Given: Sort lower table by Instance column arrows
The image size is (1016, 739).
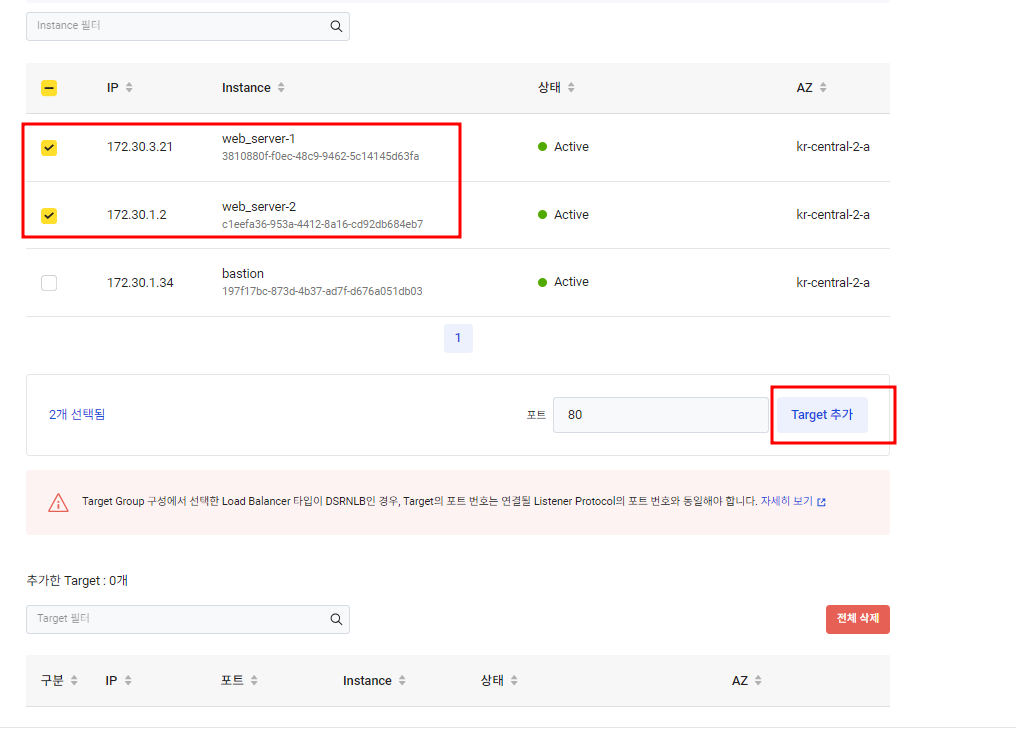Looking at the screenshot, I should 402,680.
